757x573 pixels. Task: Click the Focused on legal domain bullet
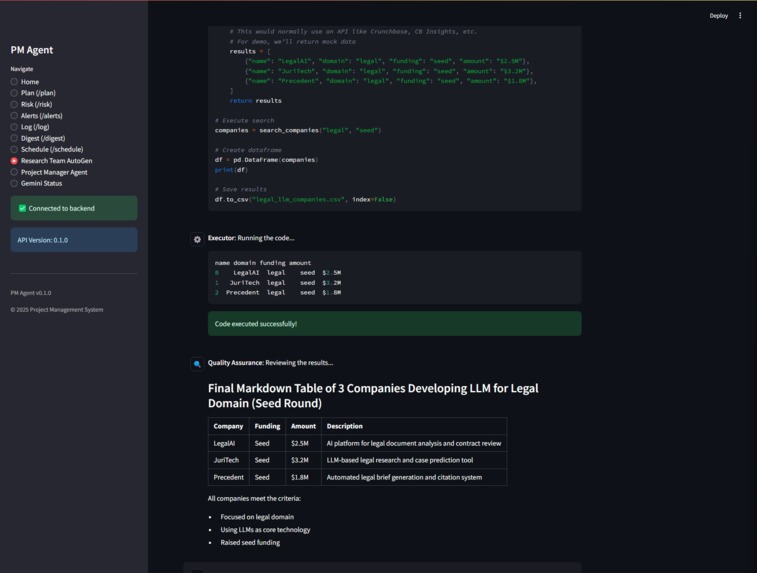(257, 517)
